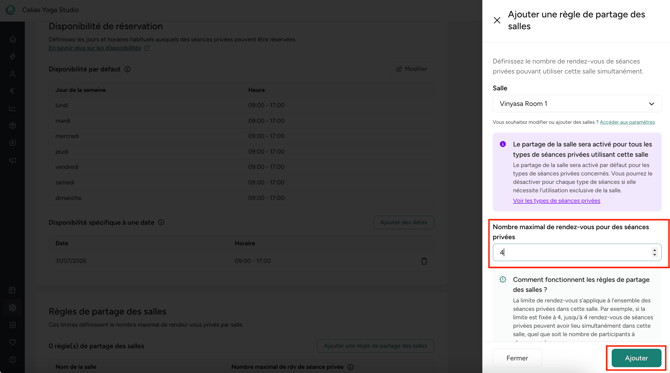Open the lightning bolt sidebar icon

pyautogui.click(x=12, y=56)
